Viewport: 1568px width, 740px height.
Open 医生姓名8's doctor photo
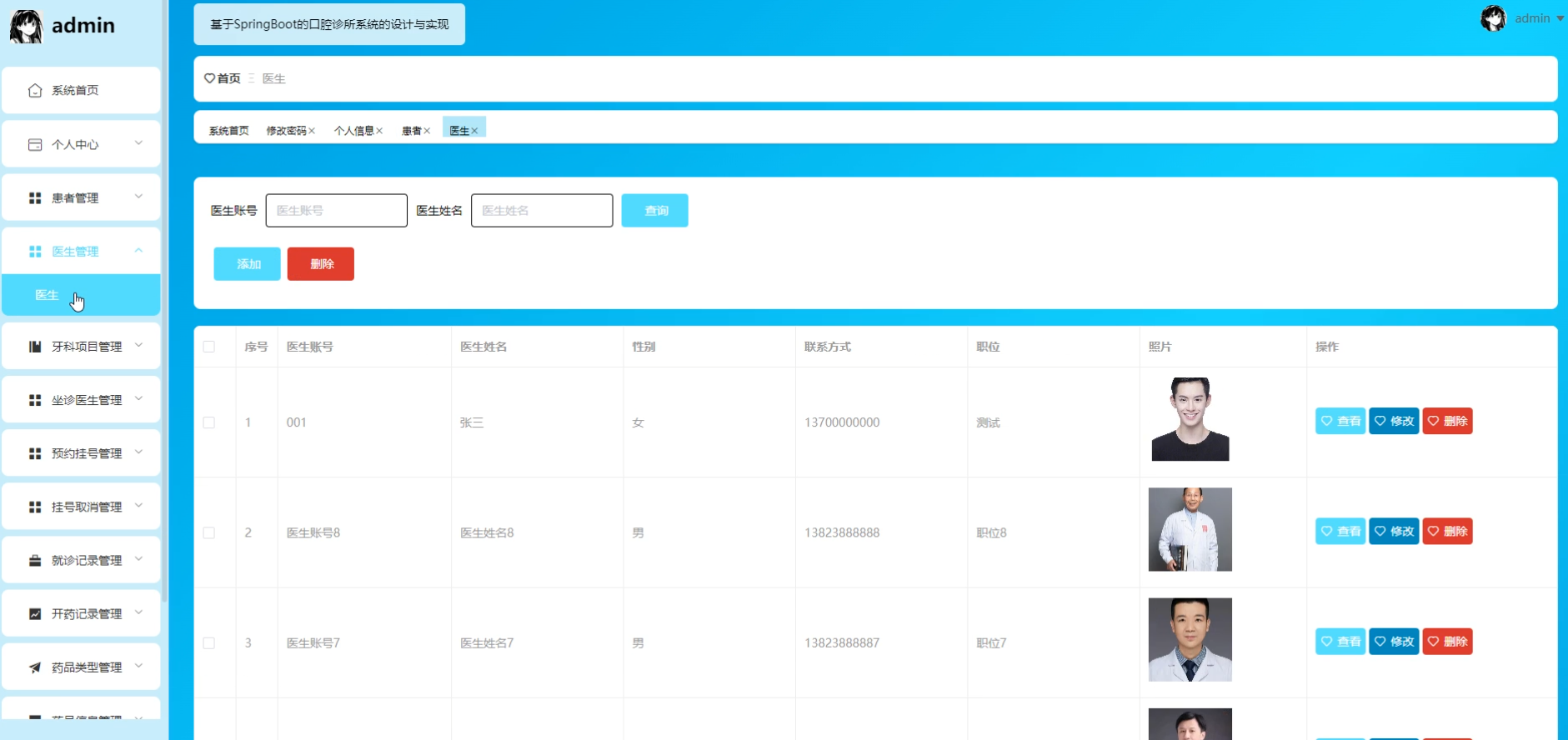(1190, 529)
